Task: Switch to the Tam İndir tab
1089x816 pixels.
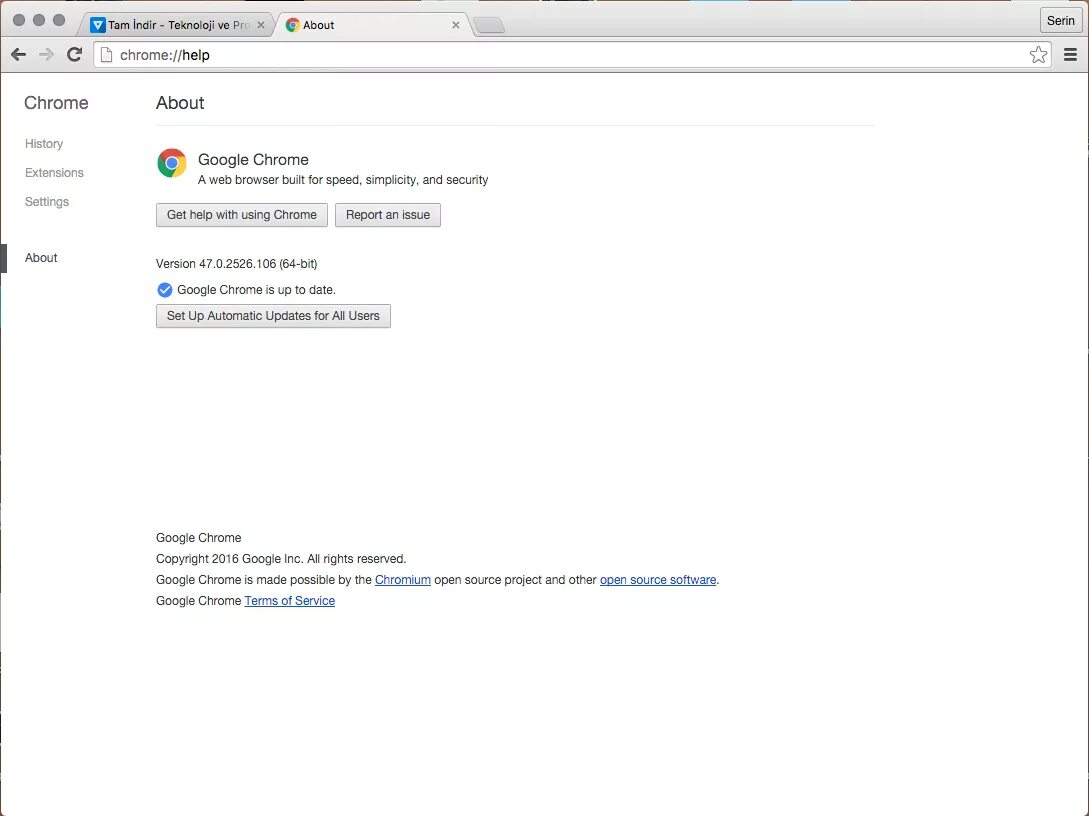Action: pyautogui.click(x=178, y=25)
